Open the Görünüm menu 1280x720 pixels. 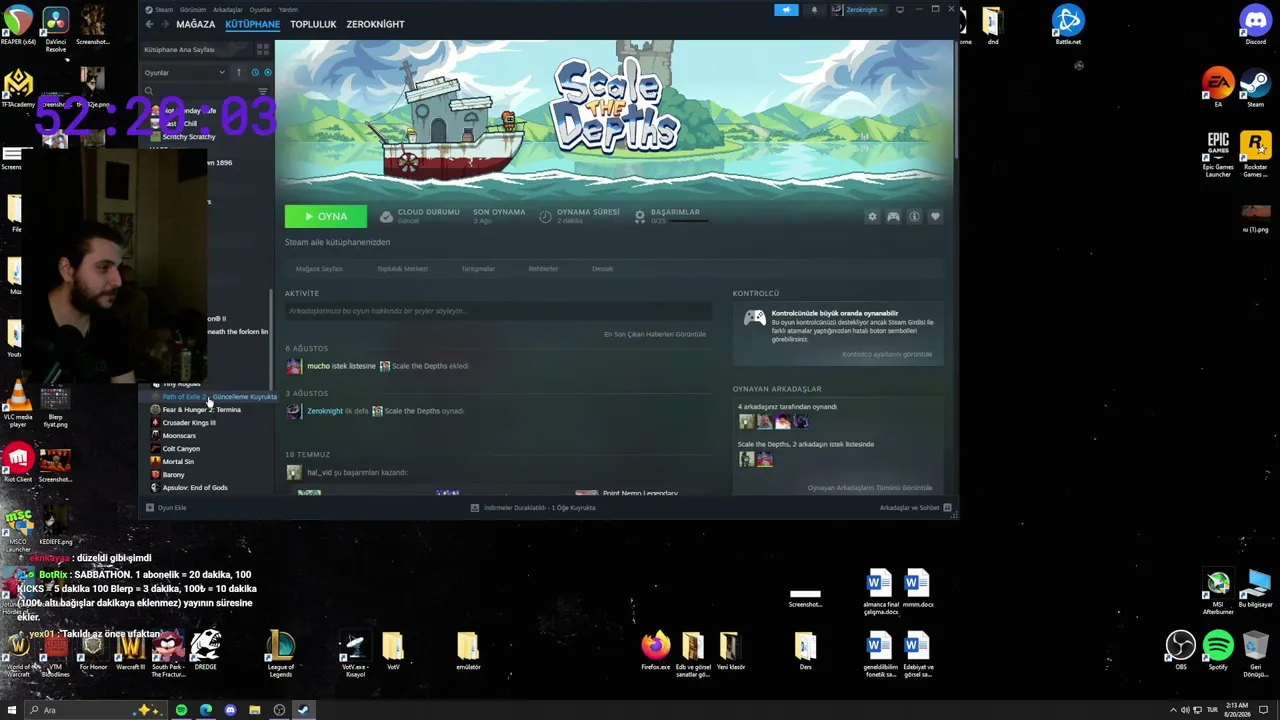[193, 10]
